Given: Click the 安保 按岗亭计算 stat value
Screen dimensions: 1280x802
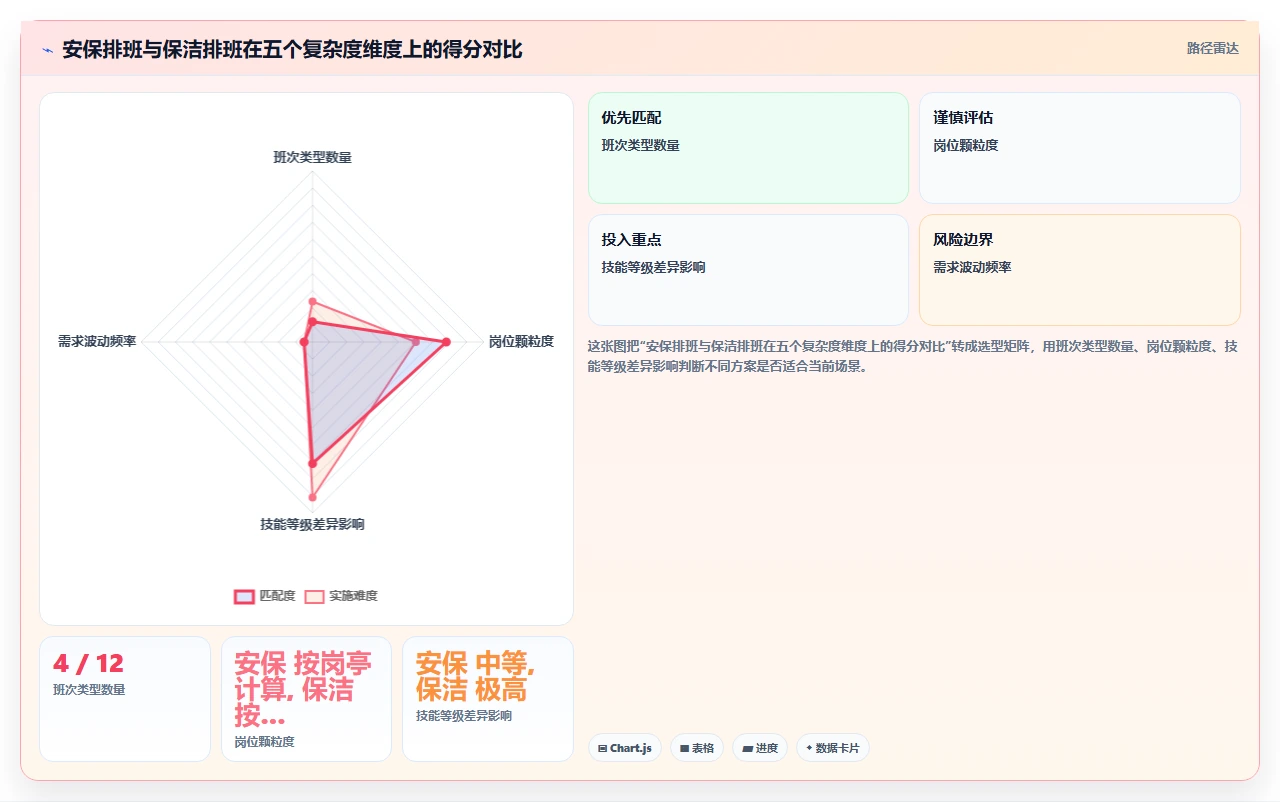Looking at the screenshot, I should tap(303, 690).
